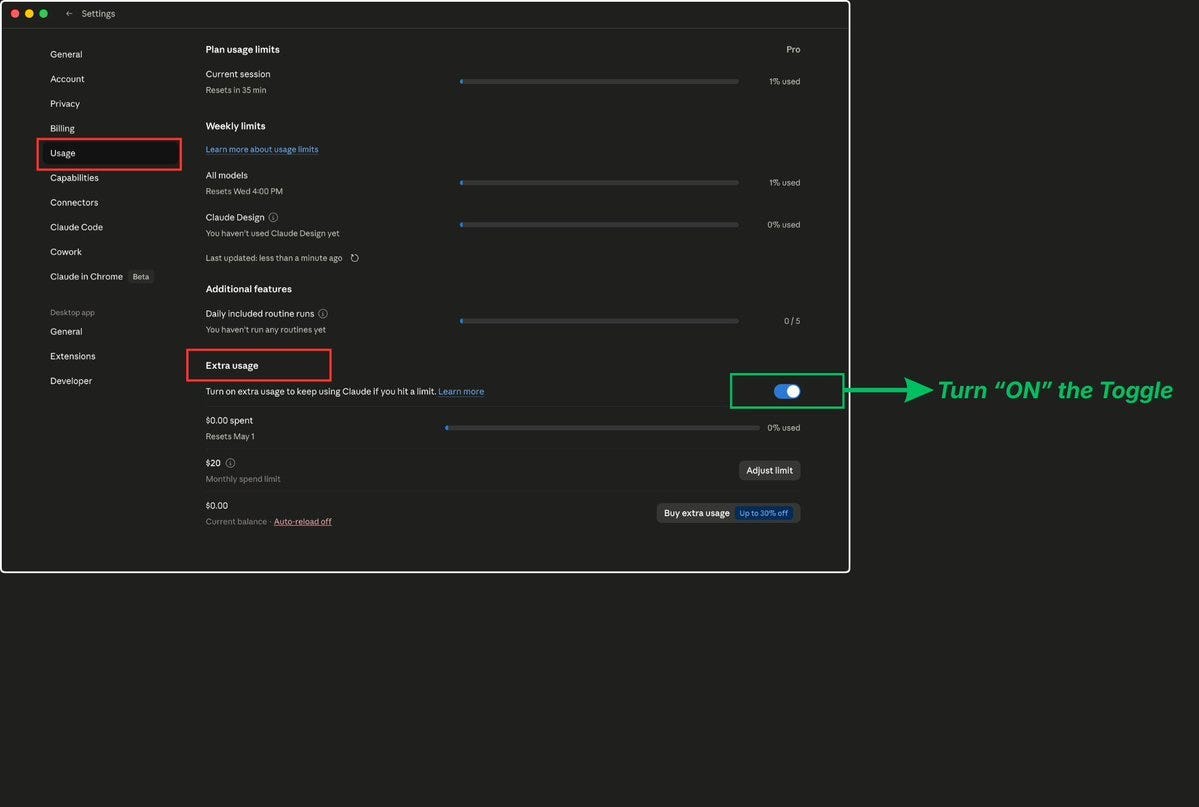Open Claude in Chrome settings
This screenshot has width=1199, height=807.
tap(86, 276)
